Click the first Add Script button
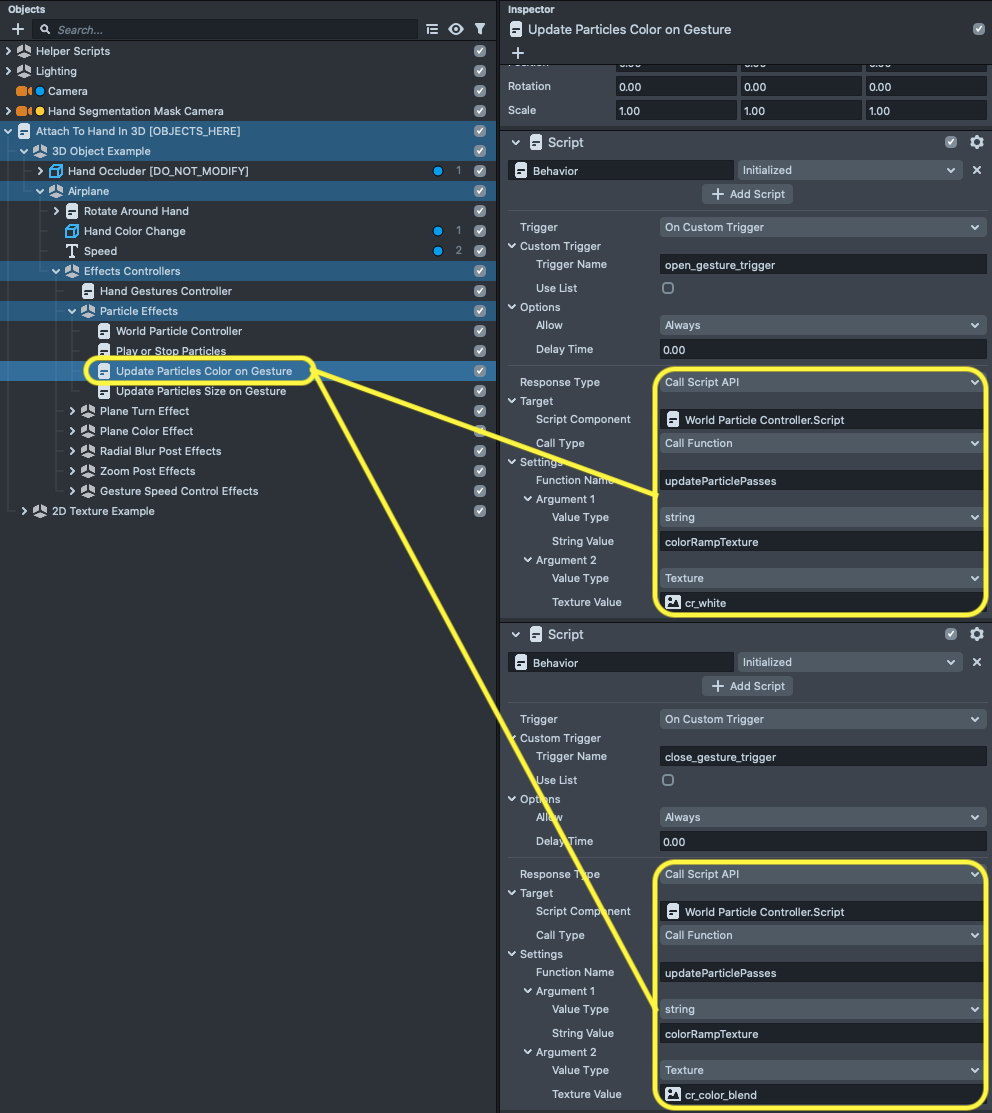Screen dimensions: 992x1113 [747, 194]
